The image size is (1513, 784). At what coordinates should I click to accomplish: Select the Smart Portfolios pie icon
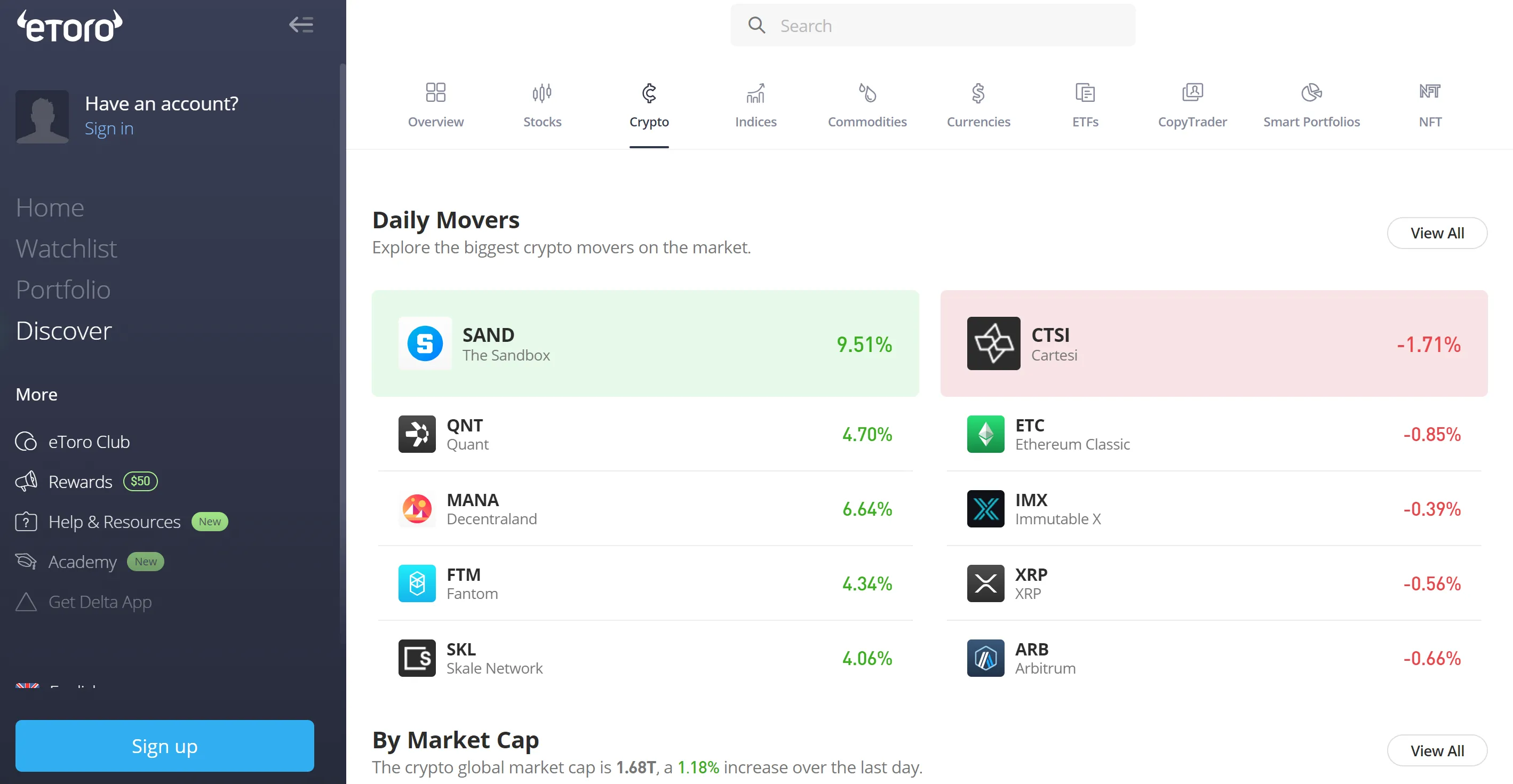1311,92
